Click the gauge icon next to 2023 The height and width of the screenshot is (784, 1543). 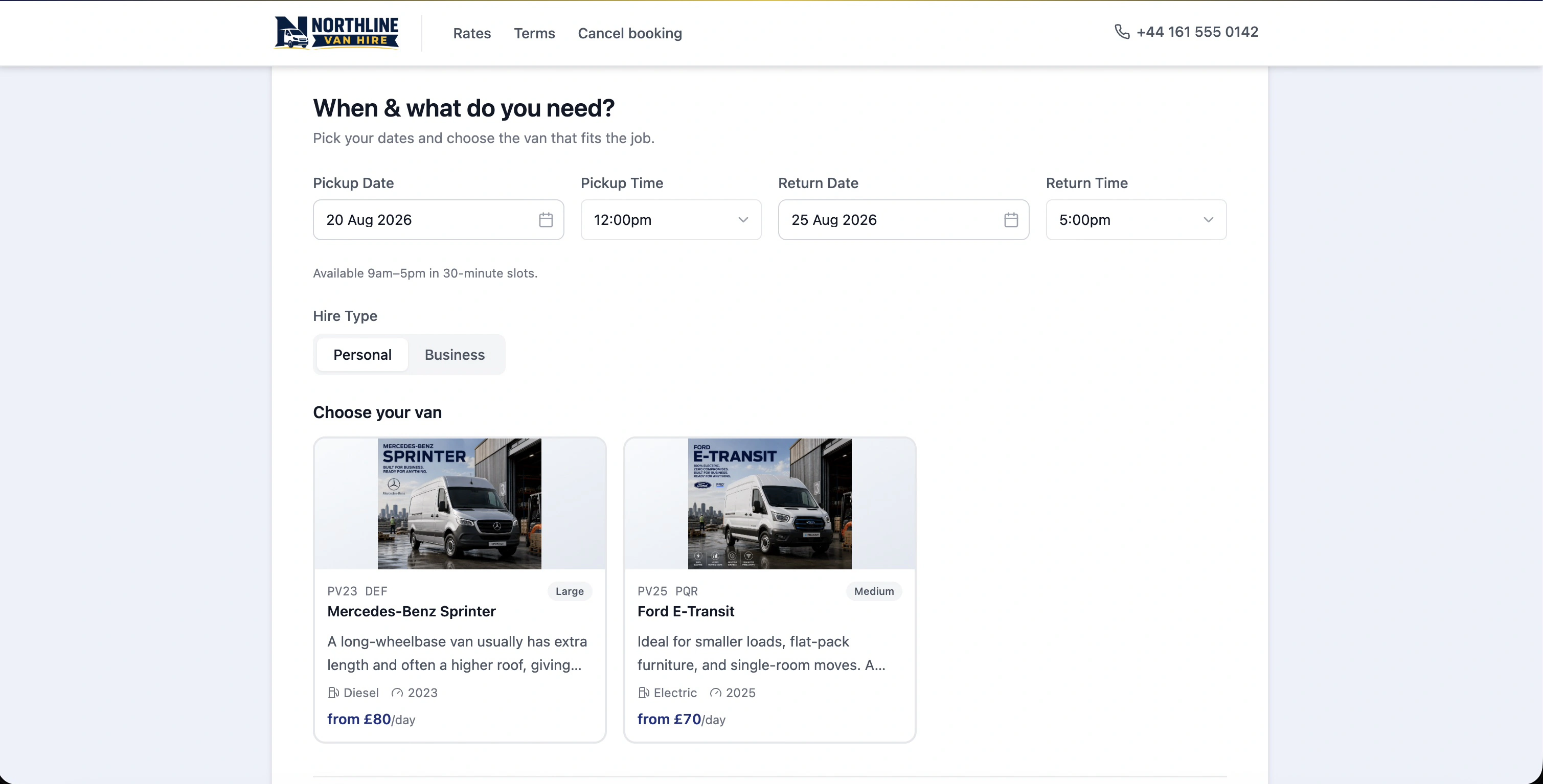[x=397, y=693]
